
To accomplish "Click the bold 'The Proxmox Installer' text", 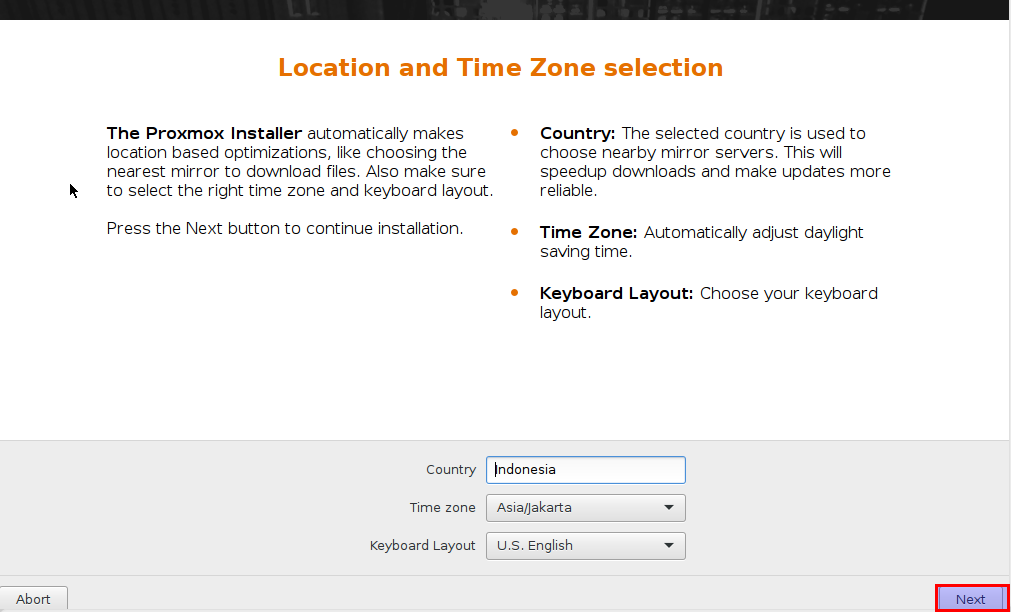I will click(x=204, y=133).
